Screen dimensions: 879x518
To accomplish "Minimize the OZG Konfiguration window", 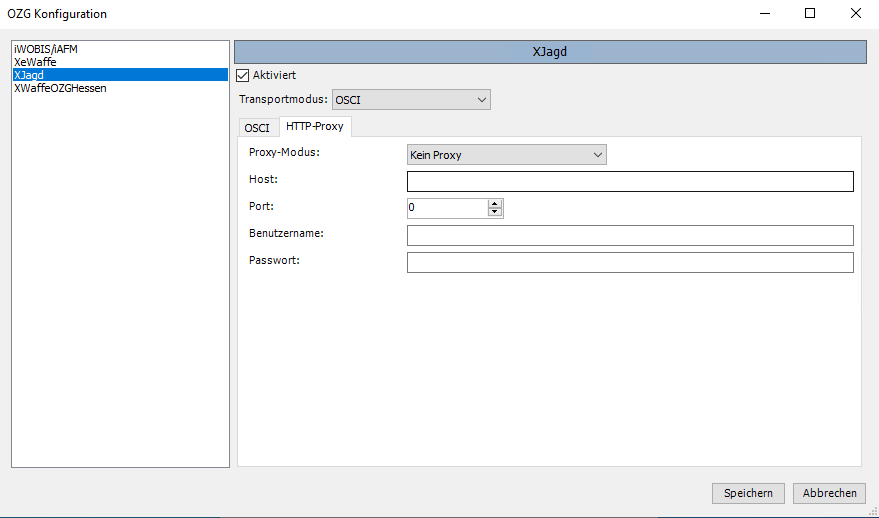I will [x=764, y=14].
